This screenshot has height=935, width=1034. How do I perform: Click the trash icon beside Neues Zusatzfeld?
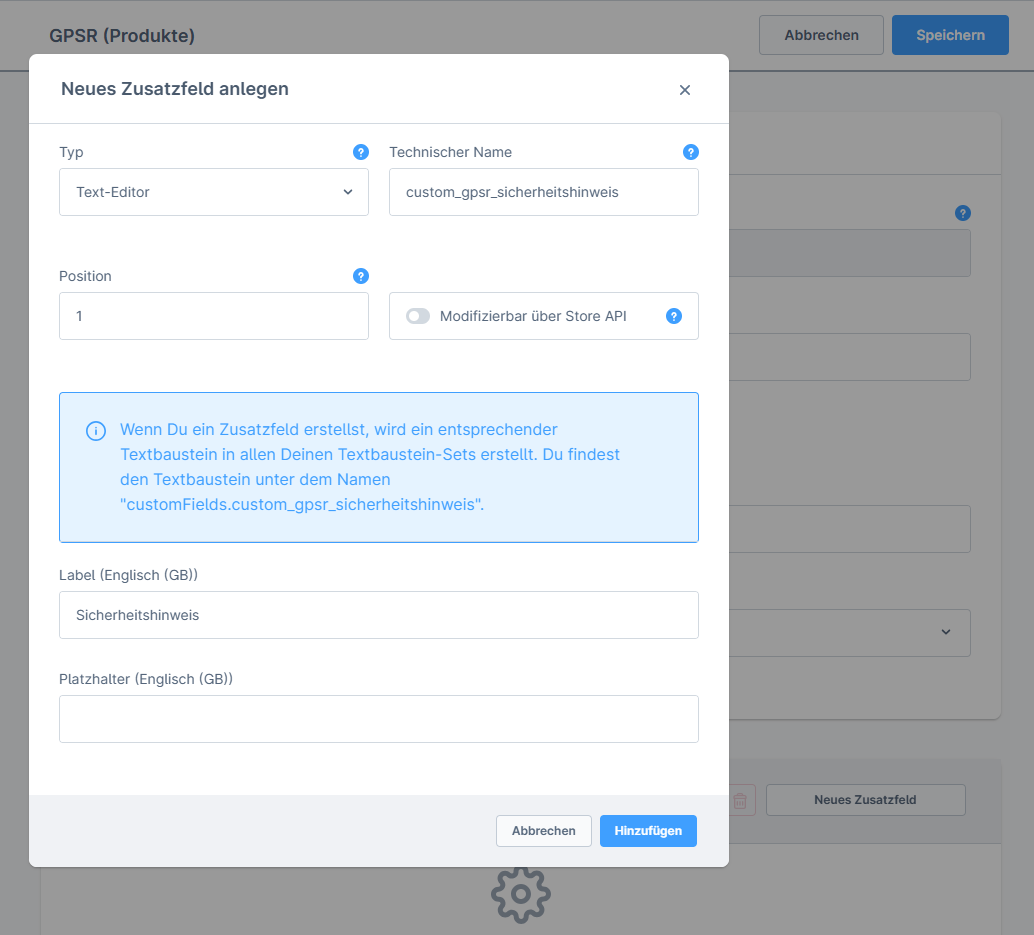[740, 800]
